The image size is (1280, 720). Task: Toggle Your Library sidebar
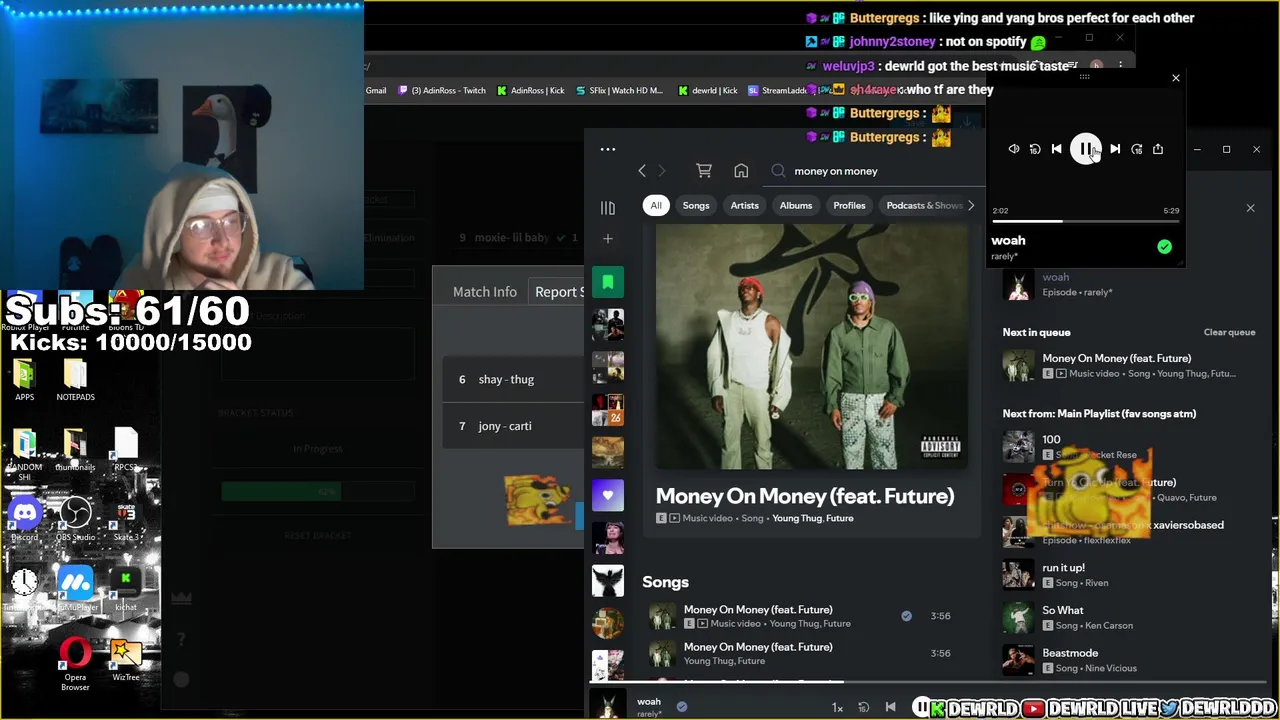[607, 208]
